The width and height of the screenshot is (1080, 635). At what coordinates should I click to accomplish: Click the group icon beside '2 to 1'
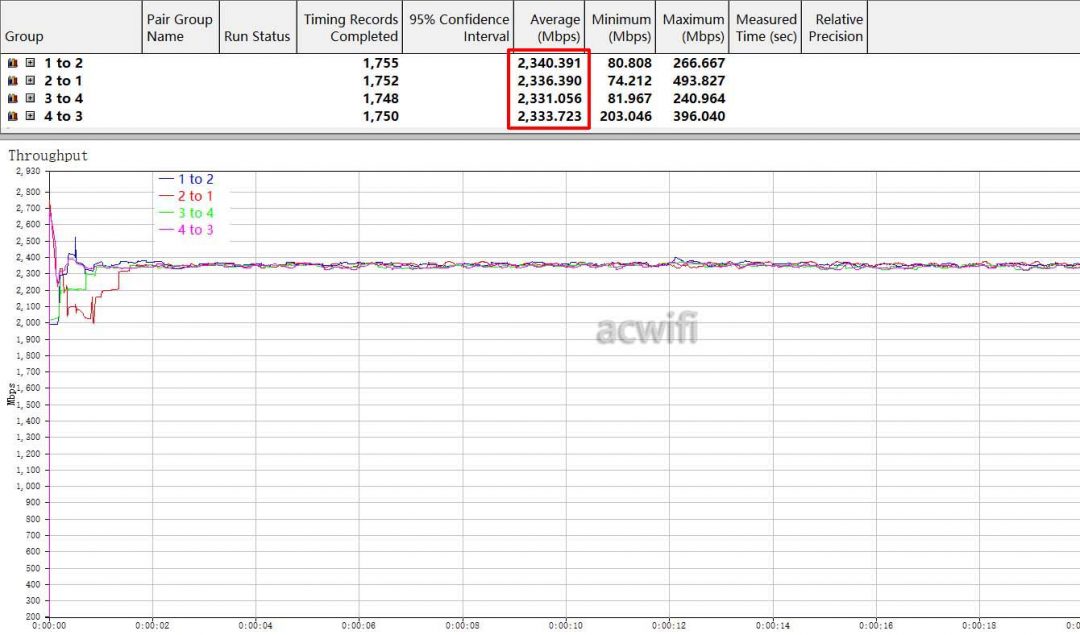coord(13,81)
